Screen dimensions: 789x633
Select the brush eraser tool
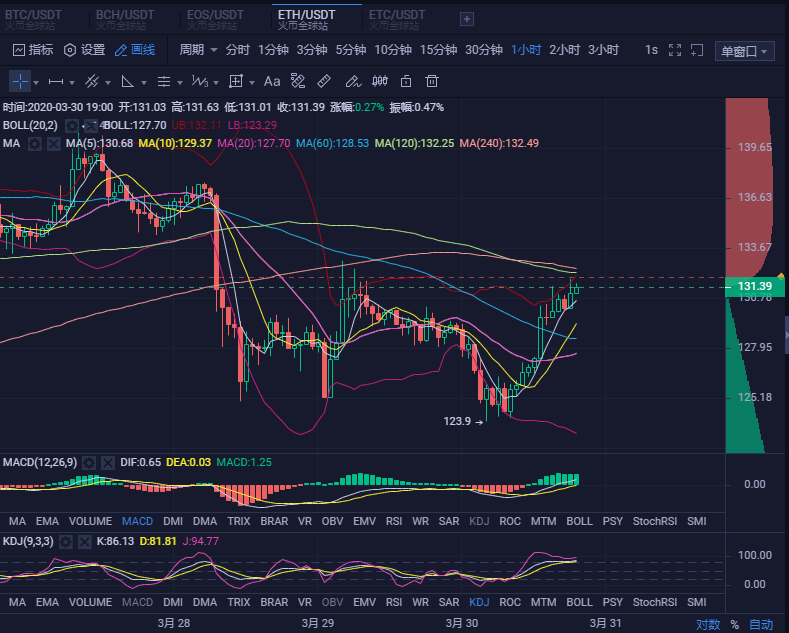coord(353,81)
